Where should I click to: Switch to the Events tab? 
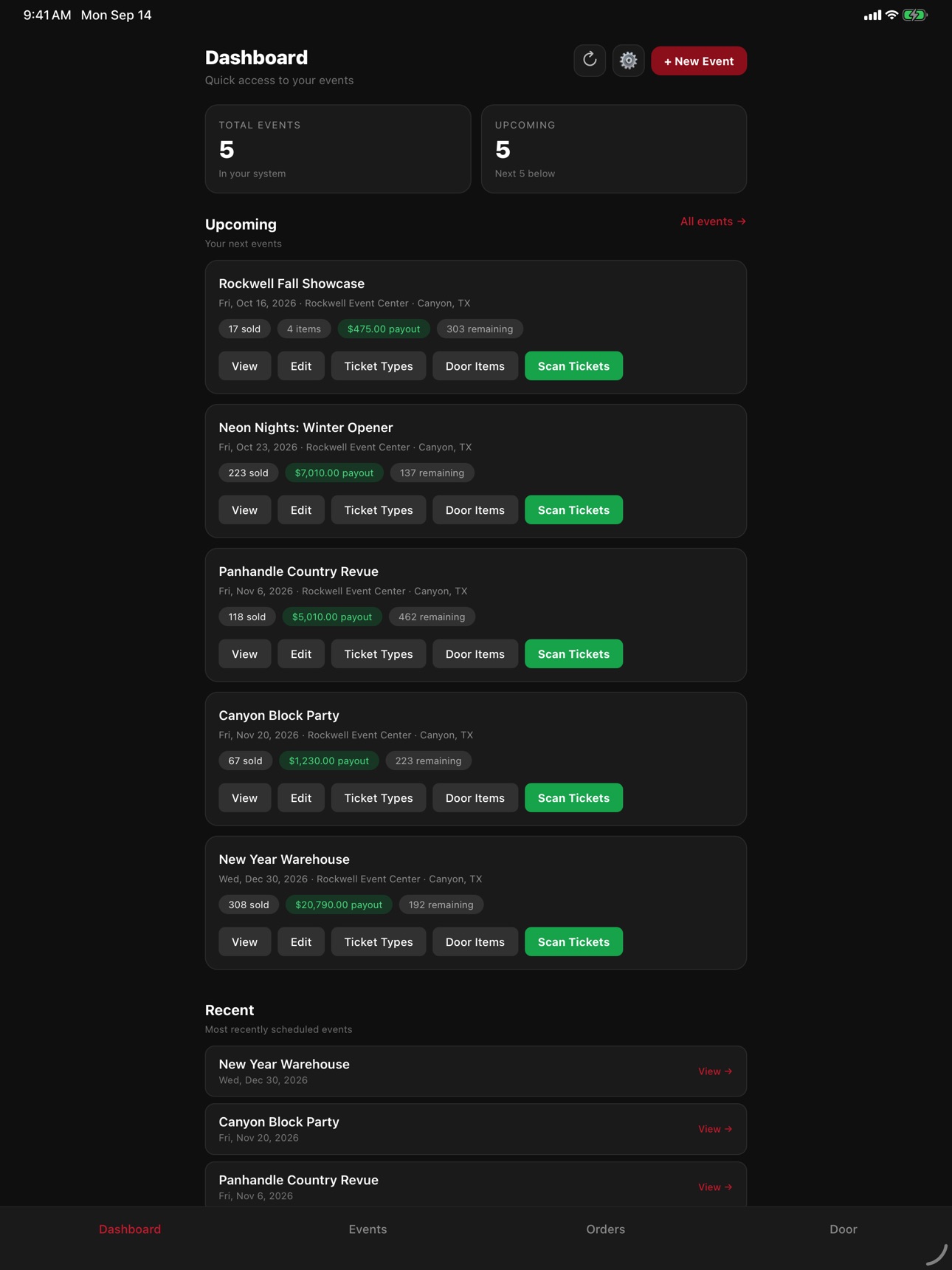coord(368,1229)
